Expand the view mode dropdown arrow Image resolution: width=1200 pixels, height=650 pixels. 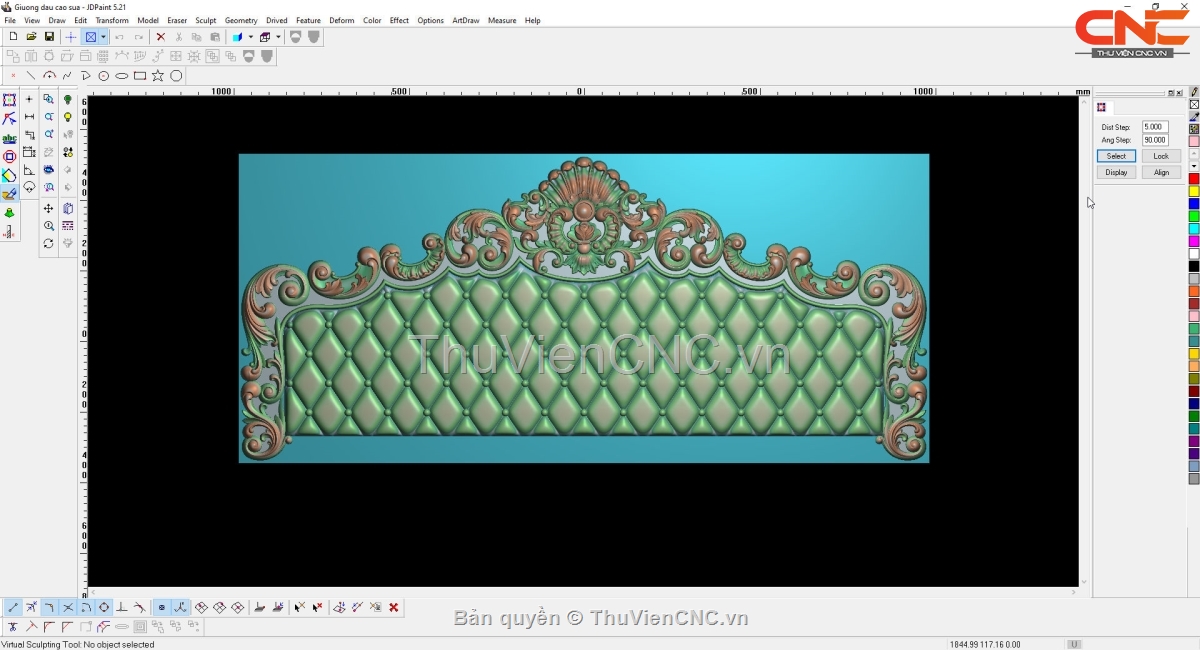(x=103, y=37)
